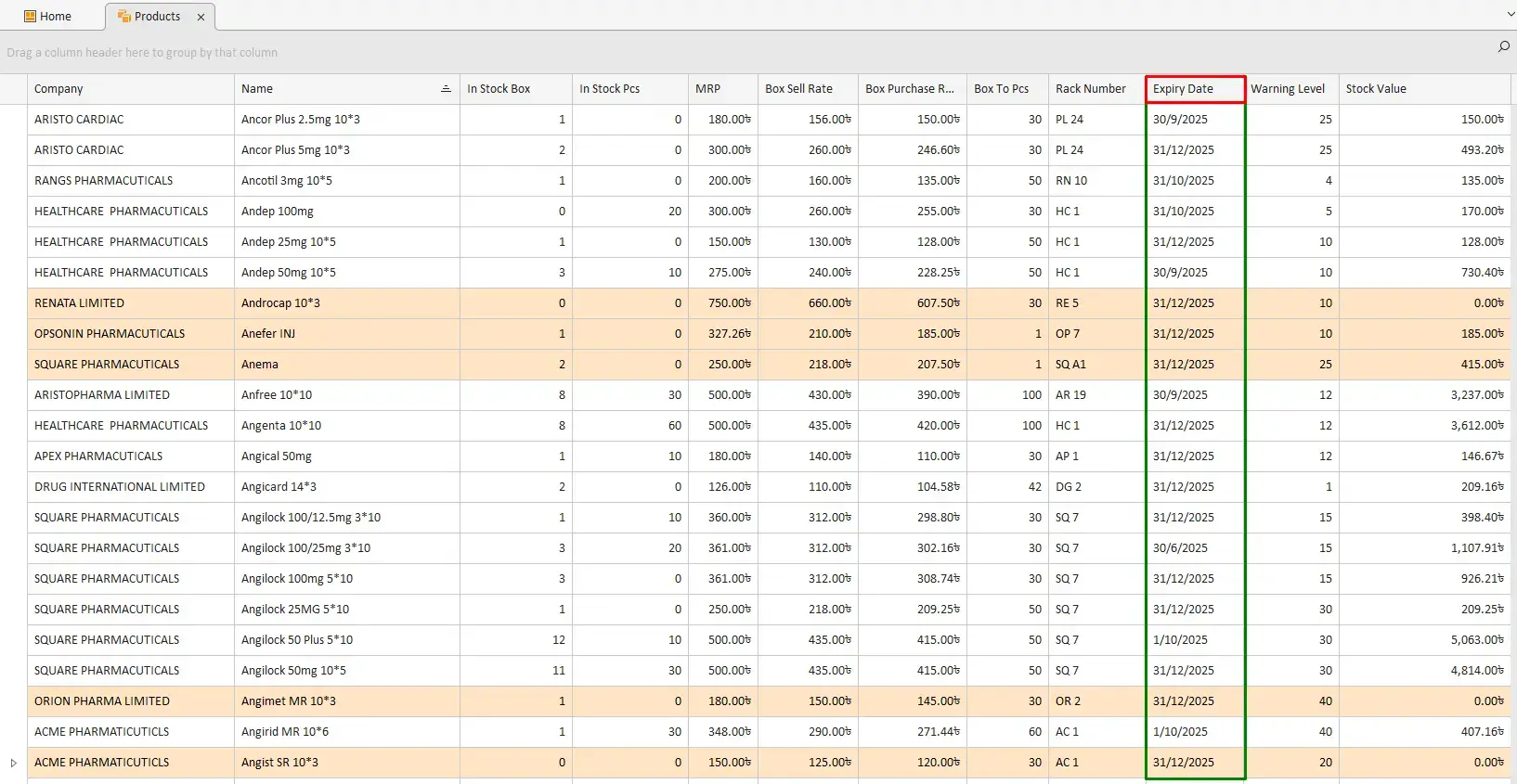This screenshot has width=1517, height=784.
Task: Select the Angilock 100/12.5mg 3*10 cell
Action: coord(347,518)
